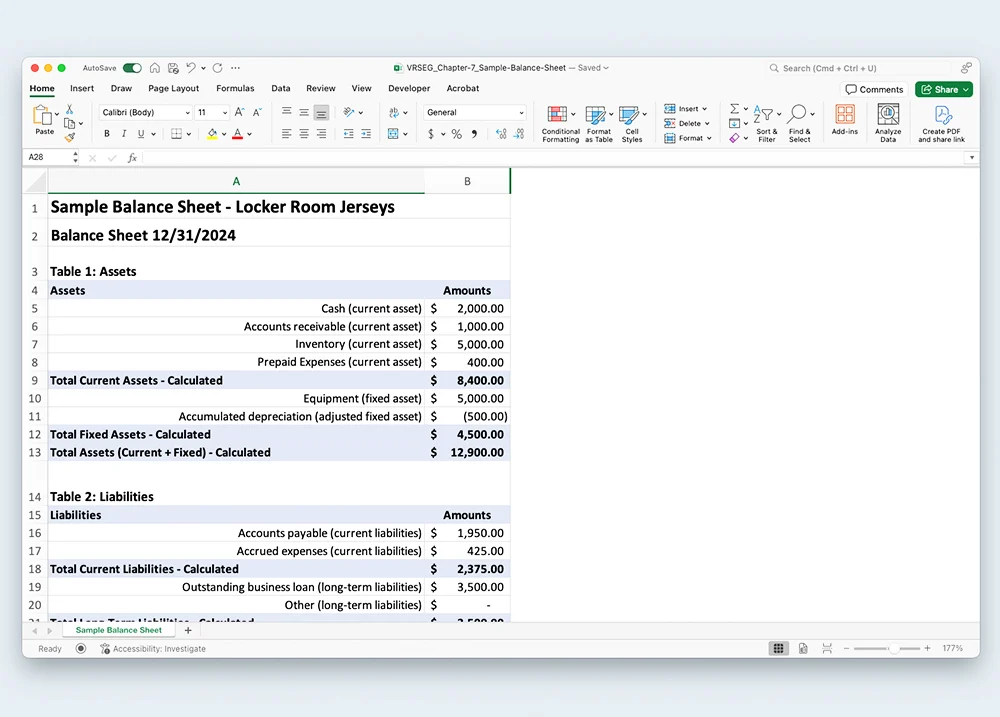Switch to Normal view in status bar
The height and width of the screenshot is (717, 1000).
779,649
